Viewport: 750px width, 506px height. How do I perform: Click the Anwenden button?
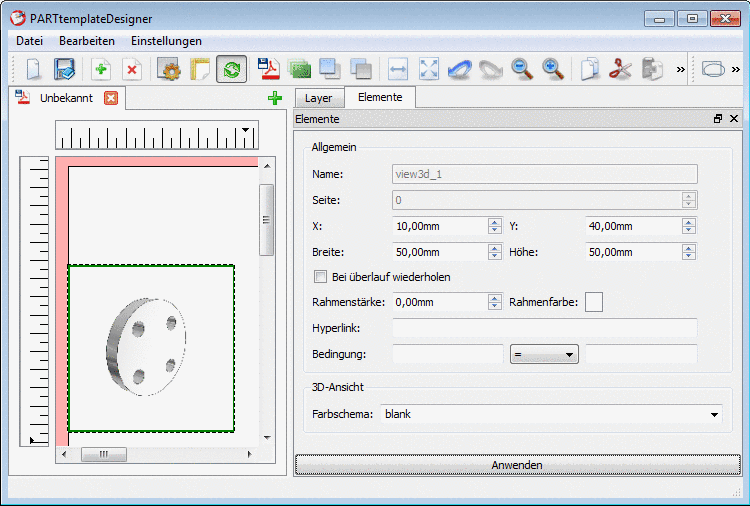click(x=518, y=465)
